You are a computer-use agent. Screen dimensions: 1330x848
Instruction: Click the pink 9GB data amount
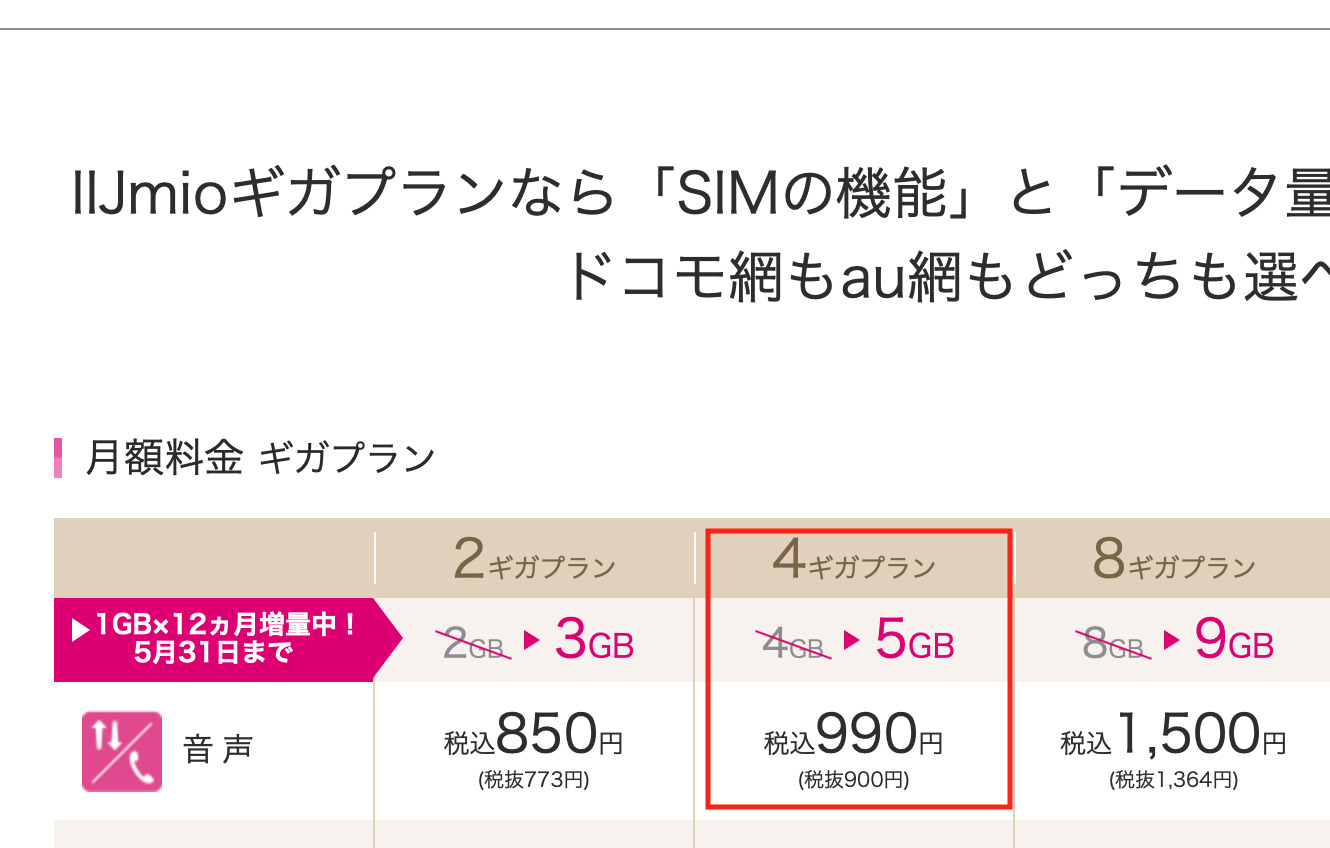point(1234,642)
